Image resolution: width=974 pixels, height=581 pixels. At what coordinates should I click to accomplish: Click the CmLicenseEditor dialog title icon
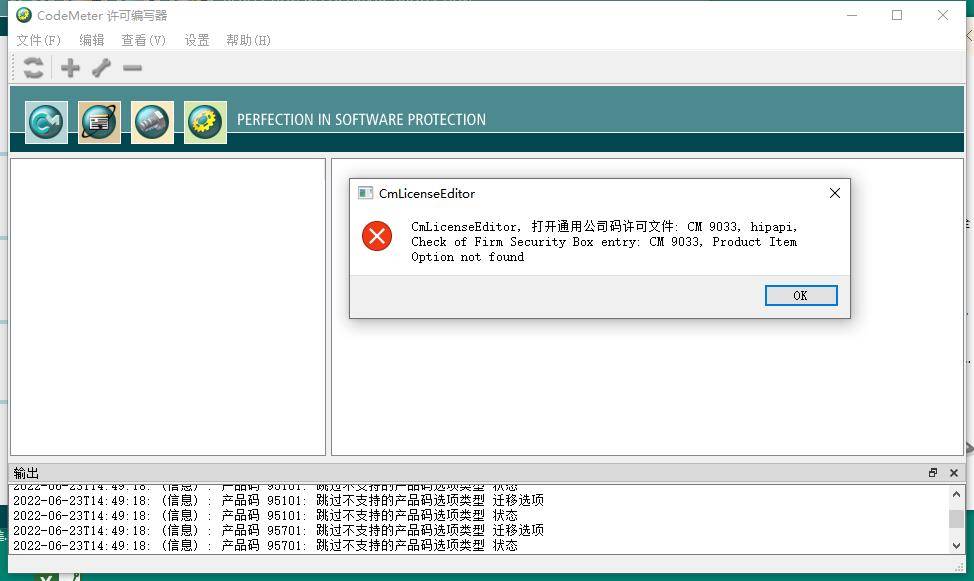(x=365, y=193)
